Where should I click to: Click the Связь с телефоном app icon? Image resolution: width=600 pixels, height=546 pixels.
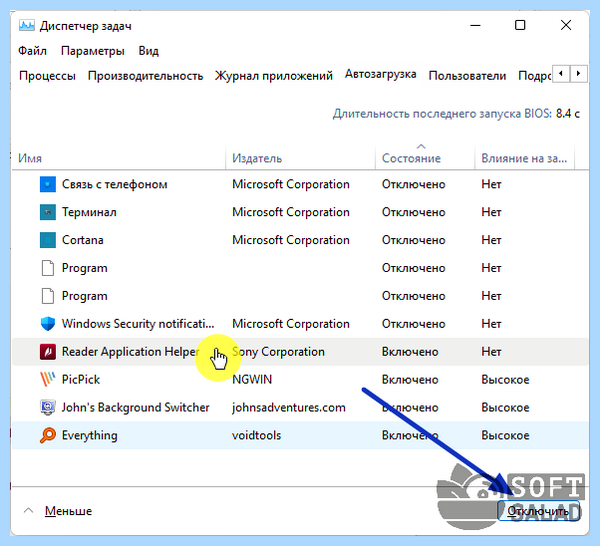tap(48, 184)
